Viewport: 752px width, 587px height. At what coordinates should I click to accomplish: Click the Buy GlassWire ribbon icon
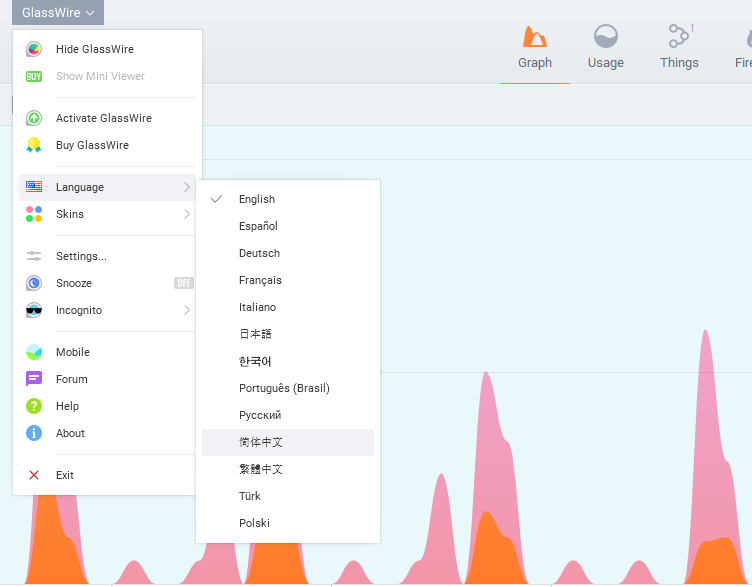click(x=34, y=145)
